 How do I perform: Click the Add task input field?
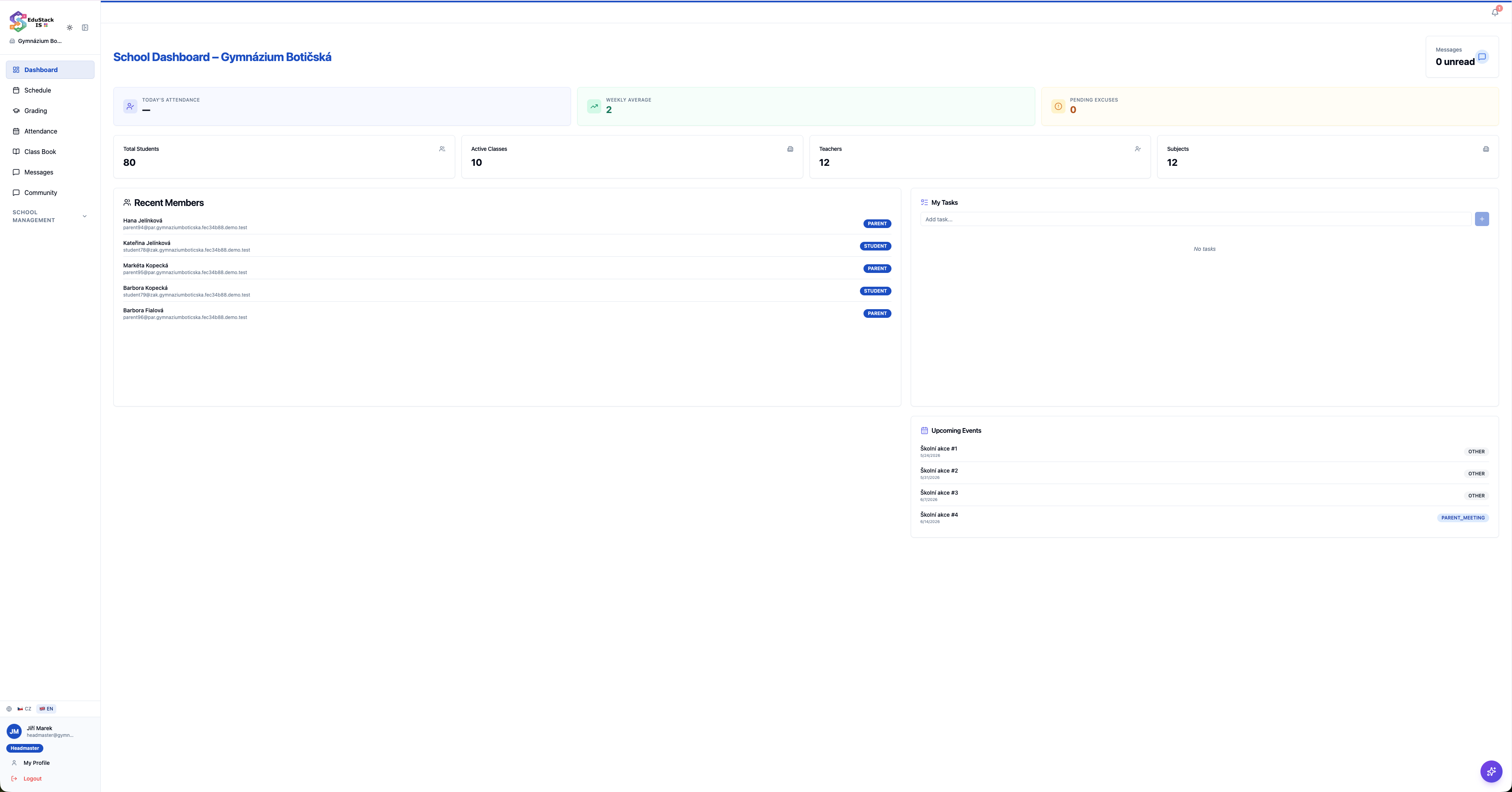click(x=1196, y=219)
